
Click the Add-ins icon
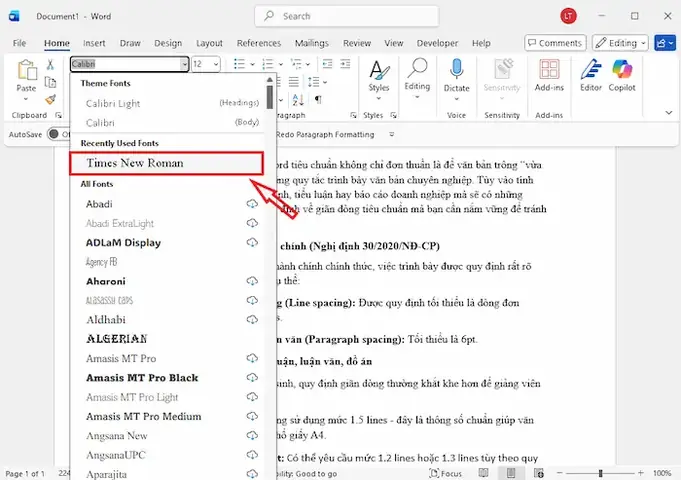pos(549,70)
